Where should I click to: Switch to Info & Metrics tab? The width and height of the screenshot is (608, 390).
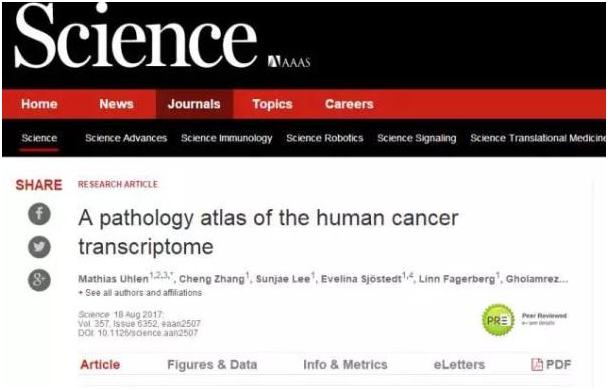click(345, 364)
